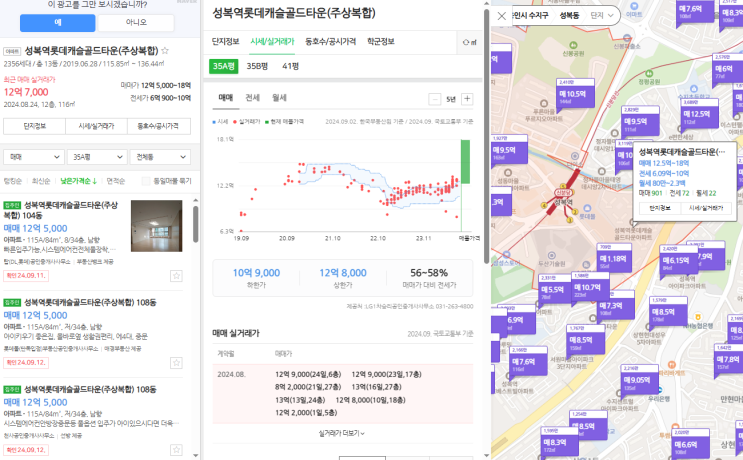This screenshot has width=743, height=460.
Task: Open the 매8.5억 159㎡ map marker
Action: pos(585,339)
